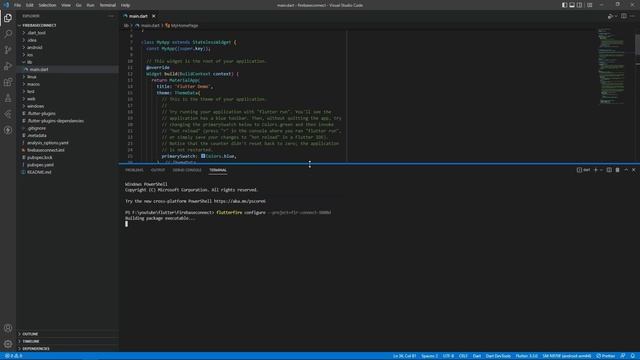Open the Explorer more actions ellipsis
Image resolution: width=640 pixels, height=360 pixels.
[x=111, y=16]
